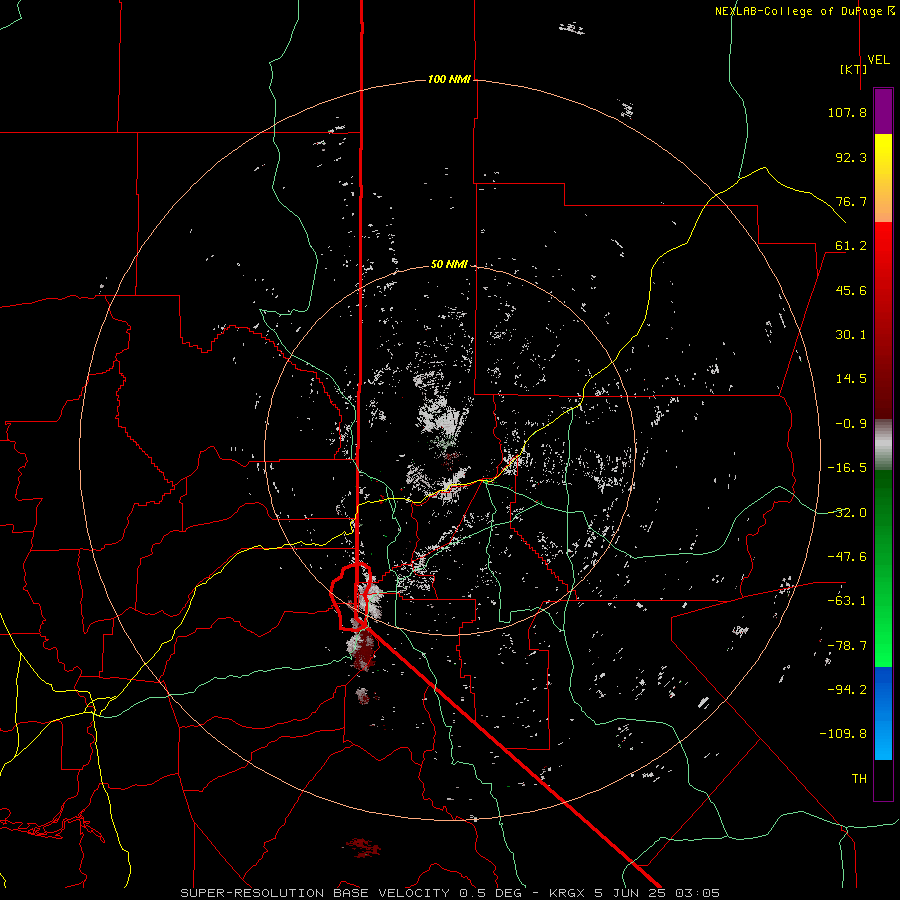Click the -32.0 velocity scale value
This screenshot has width=900, height=900.
pos(847,513)
